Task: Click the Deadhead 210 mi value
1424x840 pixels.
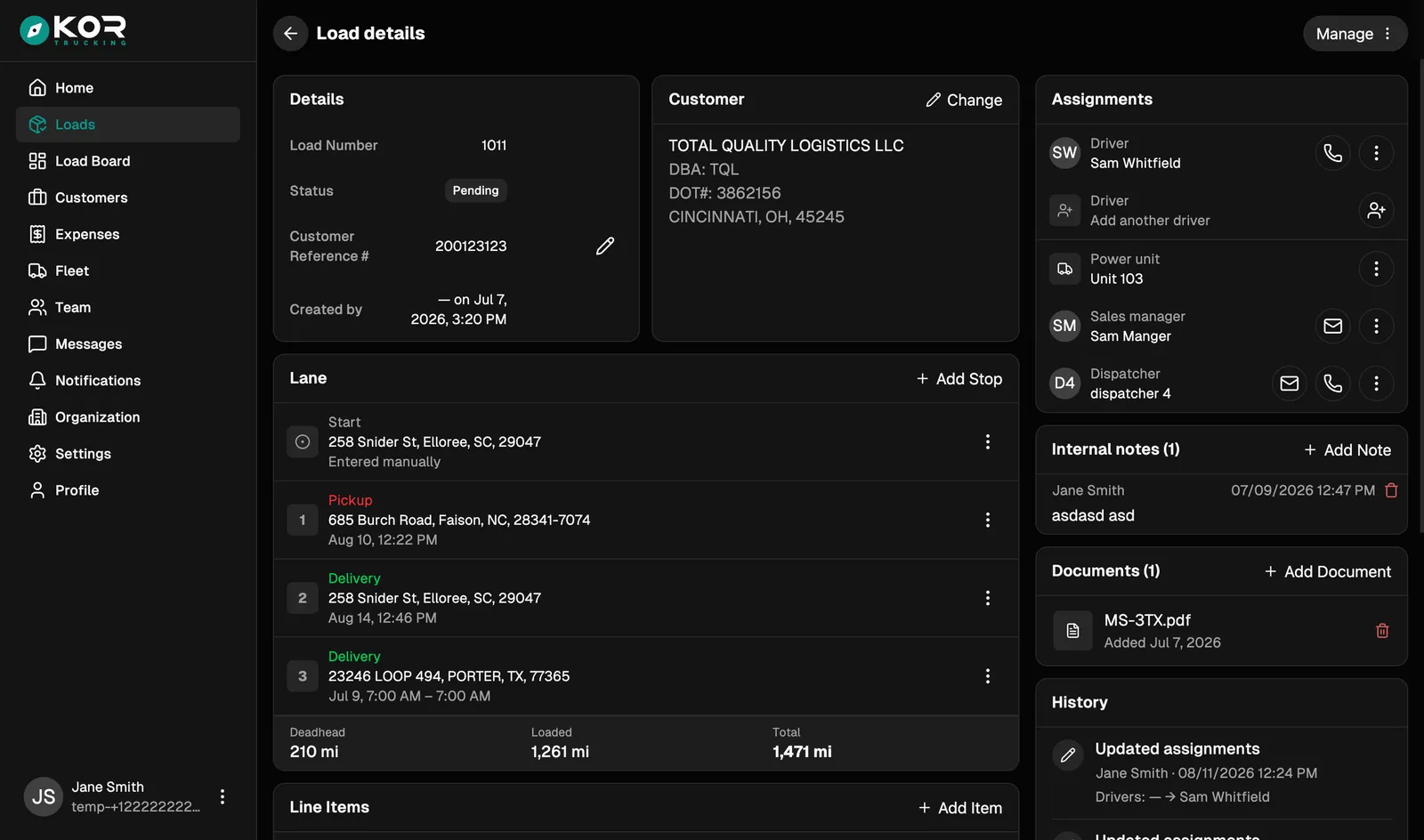Action: point(314,752)
